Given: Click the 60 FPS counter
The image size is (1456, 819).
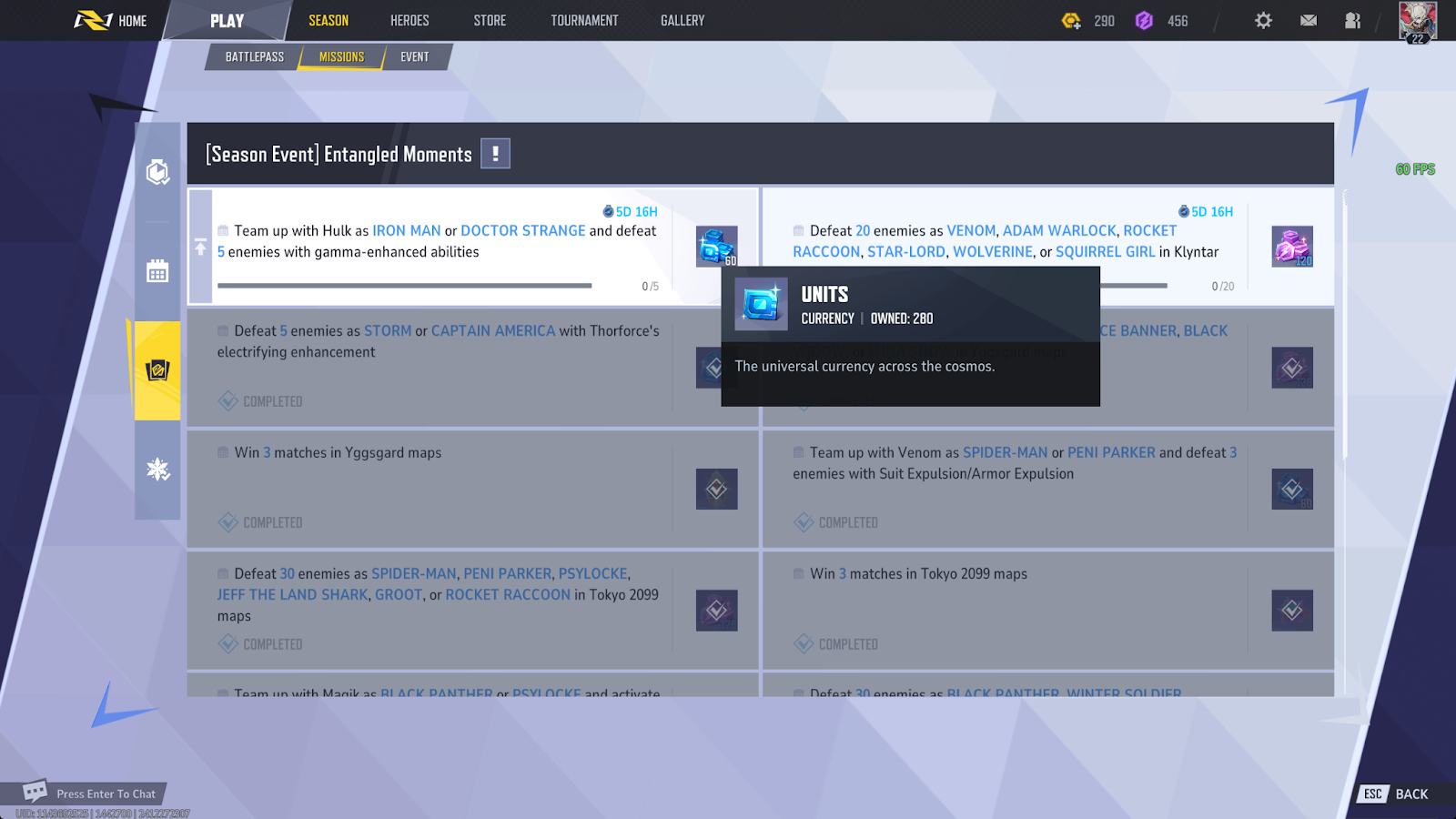Looking at the screenshot, I should 1415,169.
